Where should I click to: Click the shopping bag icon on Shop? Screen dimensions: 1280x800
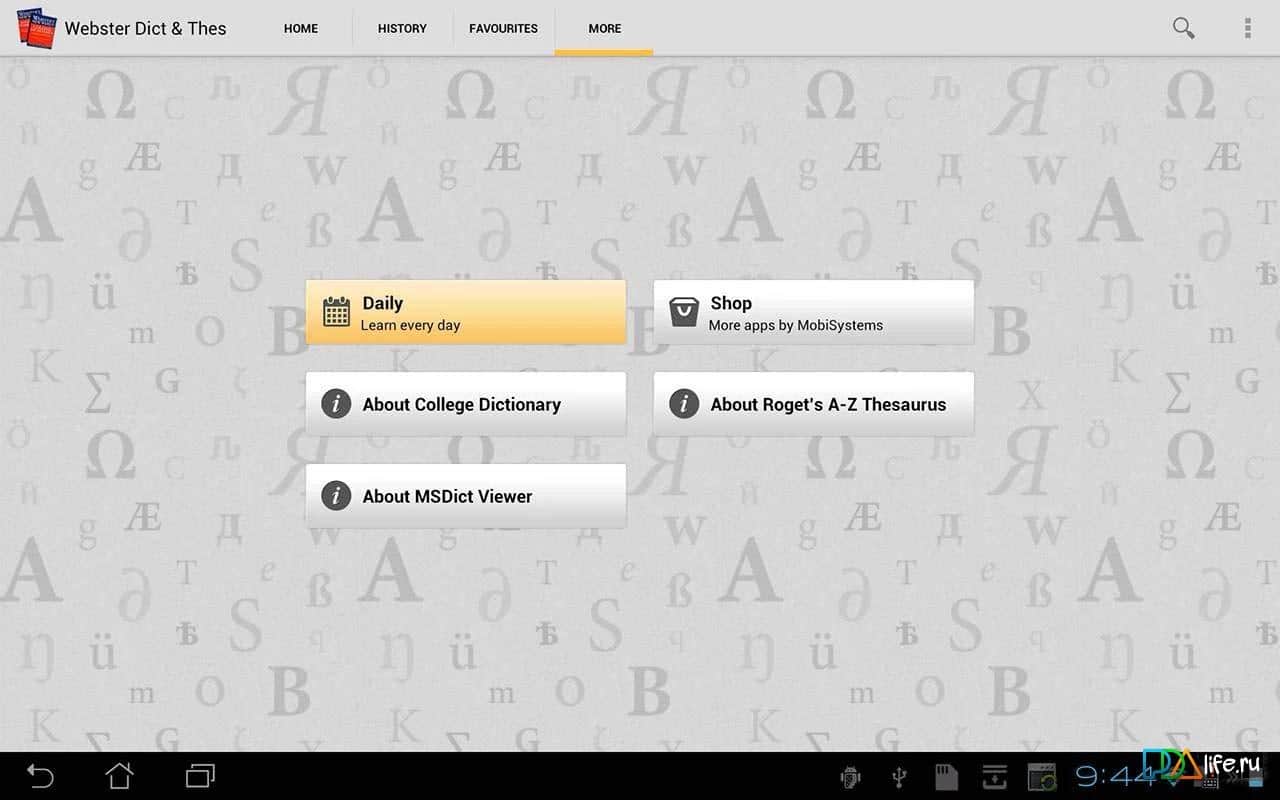pyautogui.click(x=684, y=312)
